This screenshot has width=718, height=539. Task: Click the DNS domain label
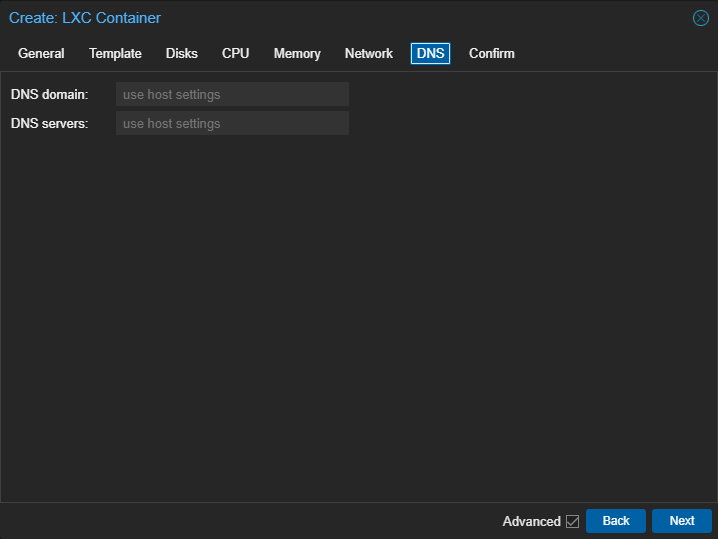pyautogui.click(x=49, y=94)
